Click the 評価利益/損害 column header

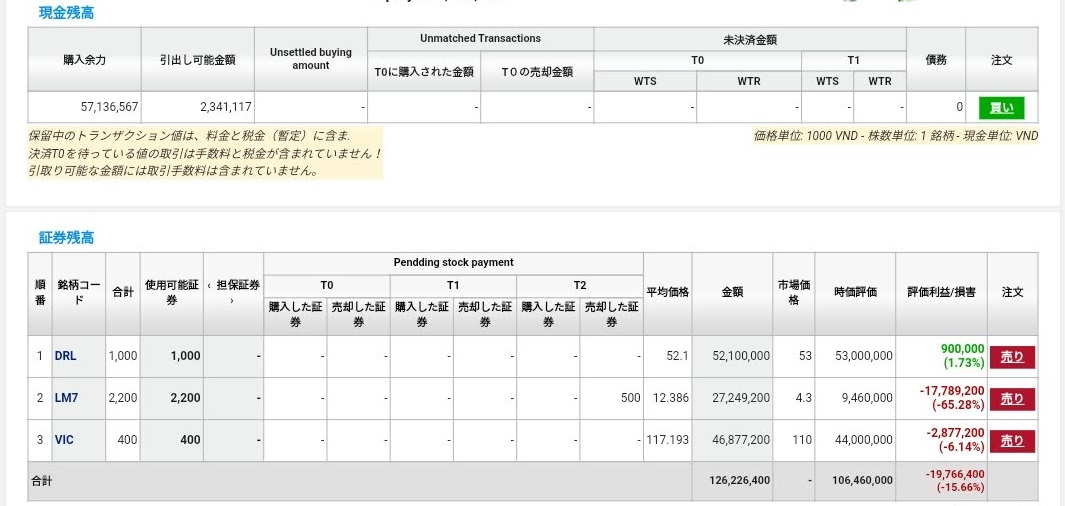(x=940, y=292)
